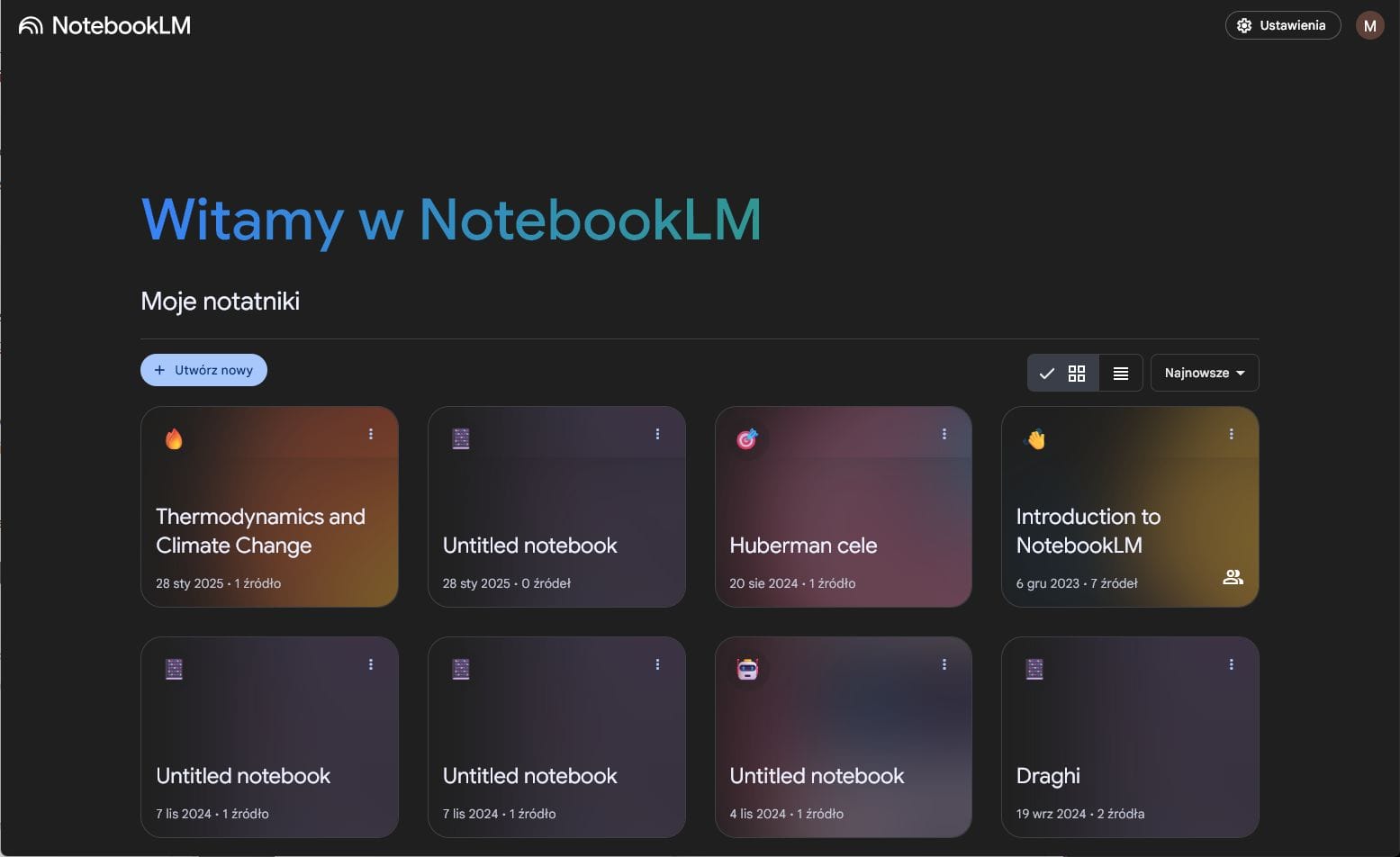Viewport: 1400px width, 857px height.
Task: Click waving hand emoji on Introduction to NotebookLM
Action: pyautogui.click(x=1035, y=438)
